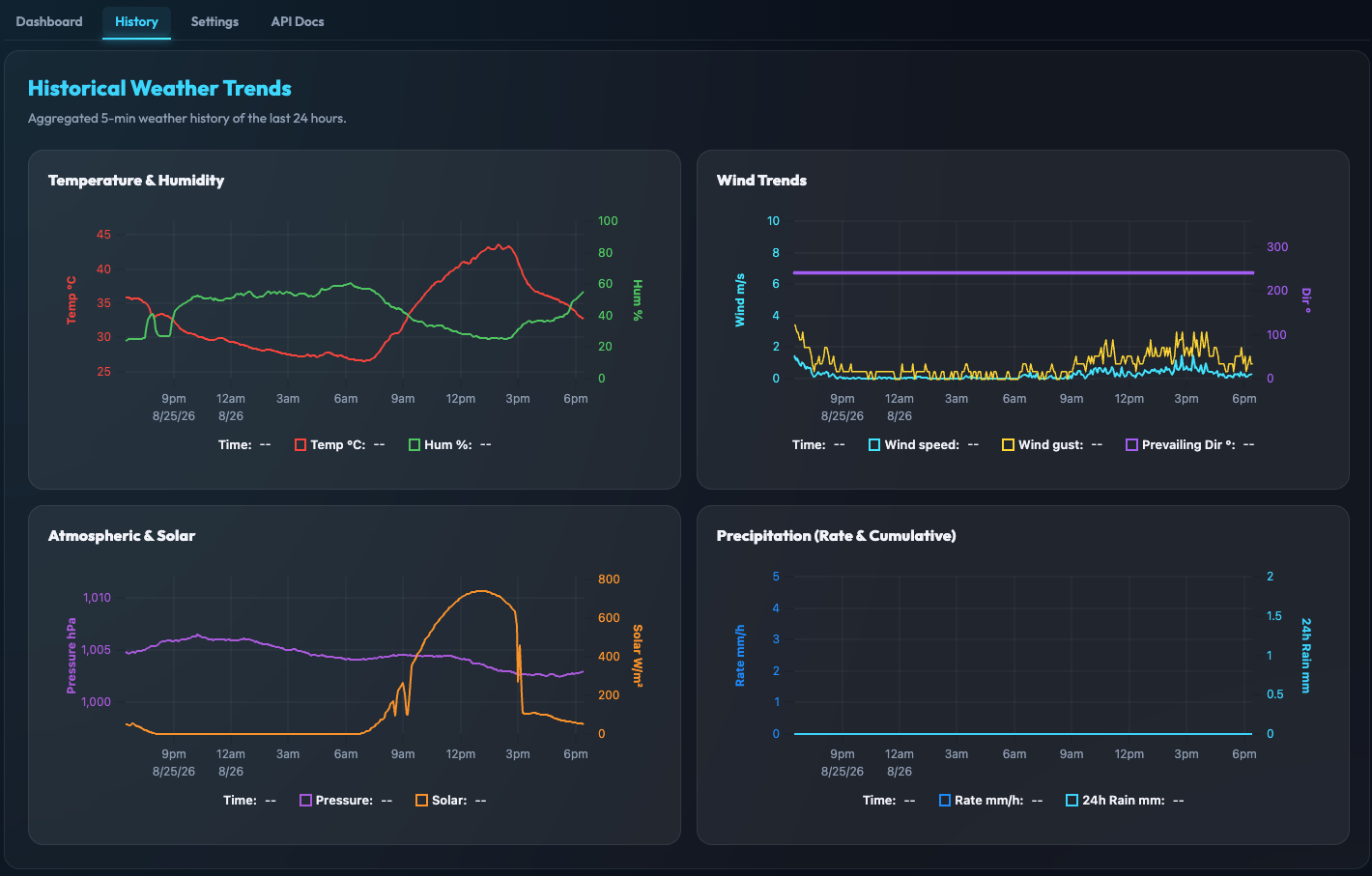Select the History tab
This screenshot has width=1372, height=876.
pyautogui.click(x=136, y=21)
